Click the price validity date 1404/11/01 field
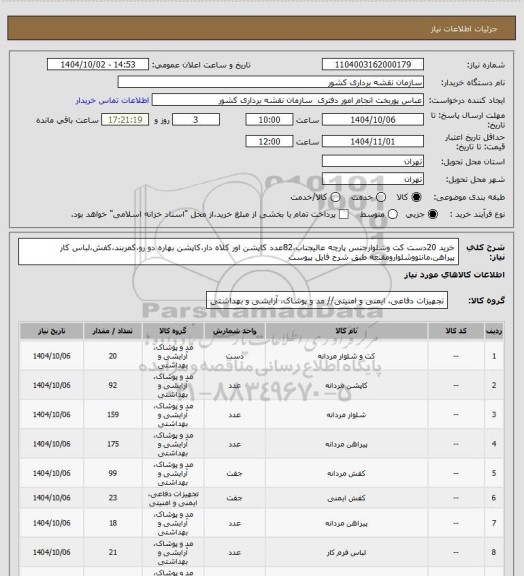 click(373, 141)
